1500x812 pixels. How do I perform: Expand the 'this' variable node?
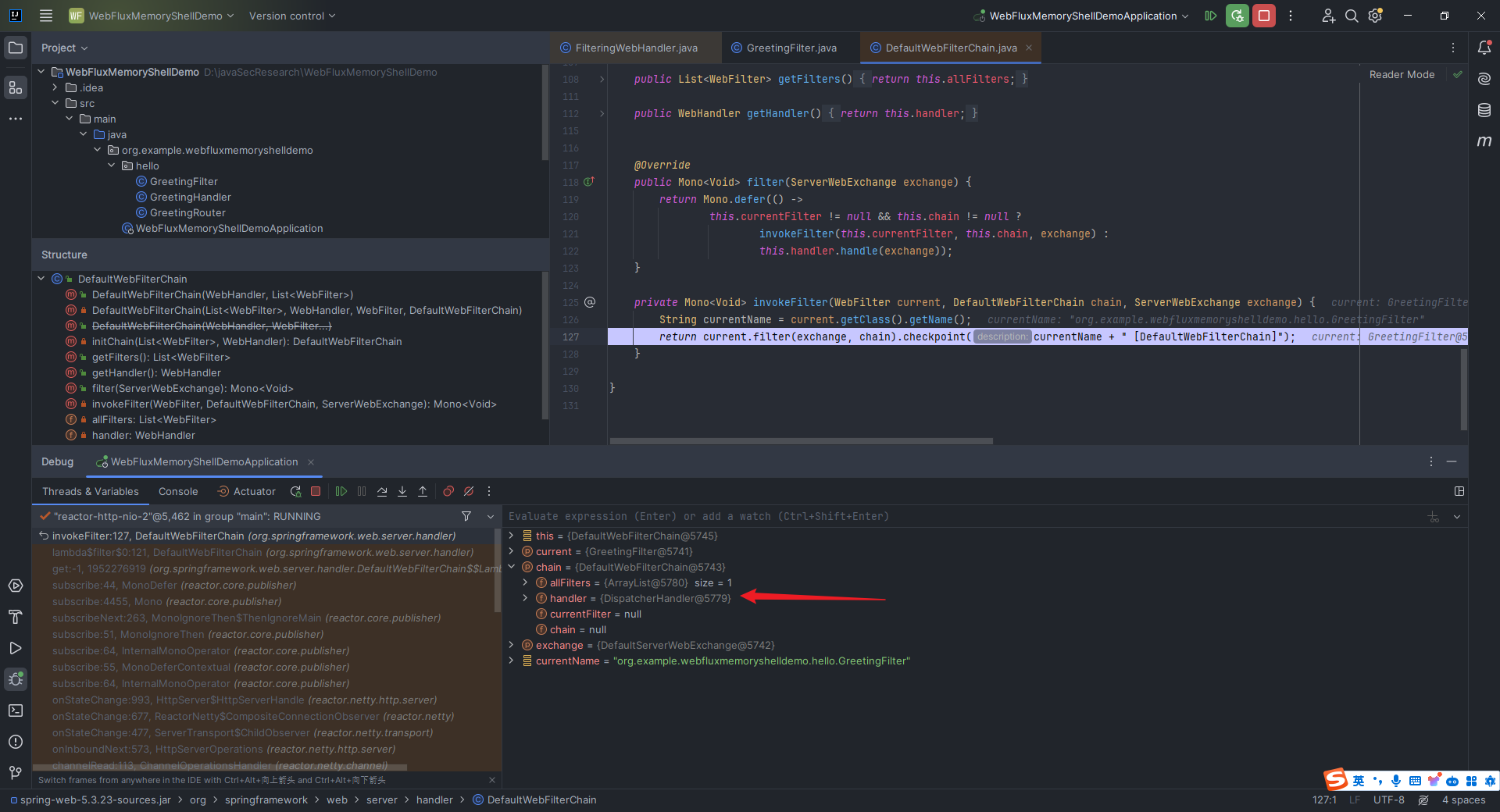click(x=512, y=536)
